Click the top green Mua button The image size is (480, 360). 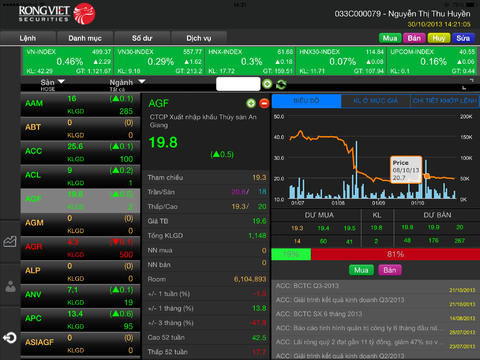click(390, 38)
